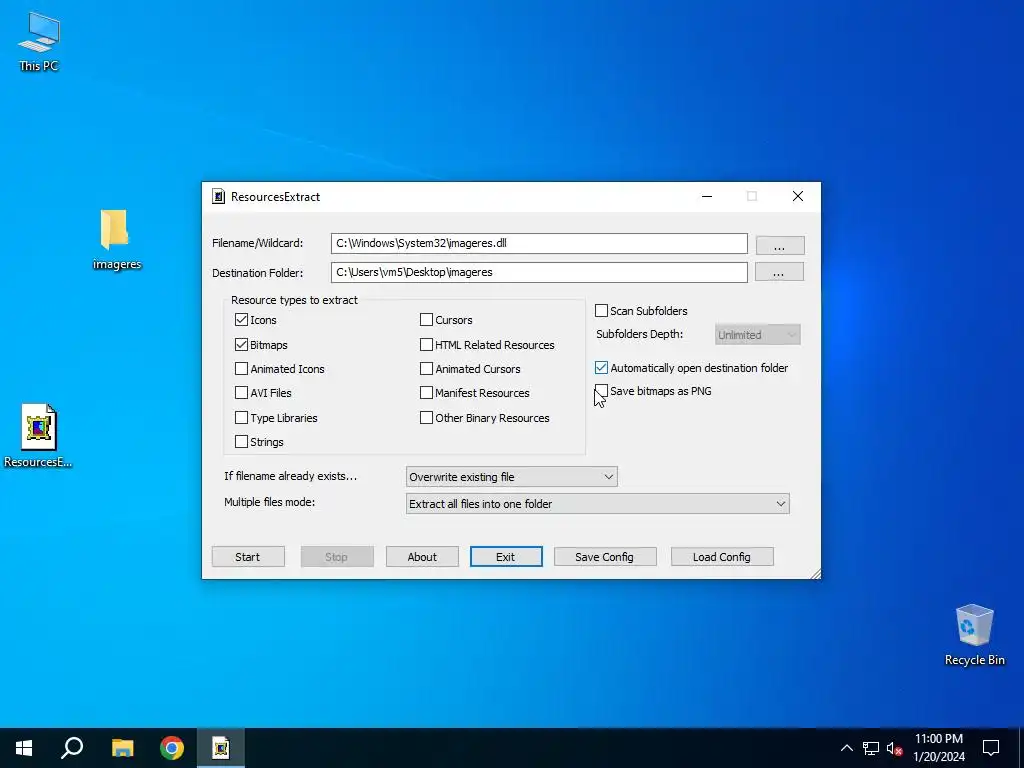Enable Animated Cursors checkbox

(426, 369)
